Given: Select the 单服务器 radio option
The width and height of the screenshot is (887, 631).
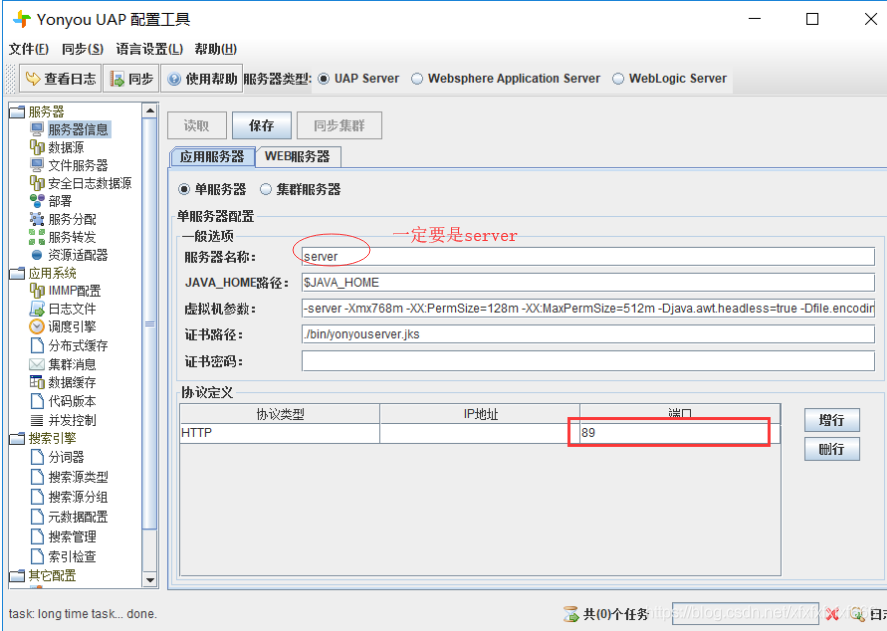Looking at the screenshot, I should (184, 189).
